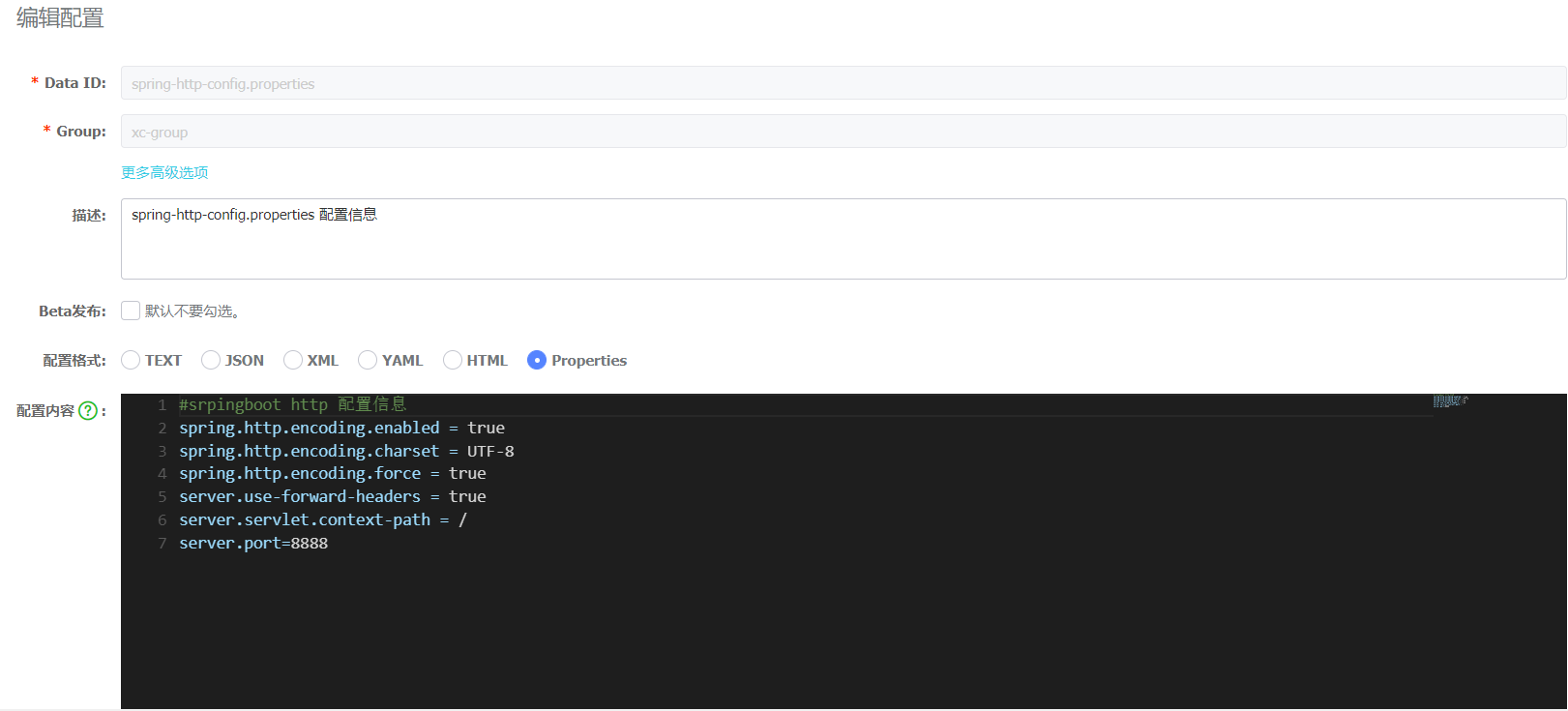Click the Group input field
The width and height of the screenshot is (1568, 711).
(842, 132)
